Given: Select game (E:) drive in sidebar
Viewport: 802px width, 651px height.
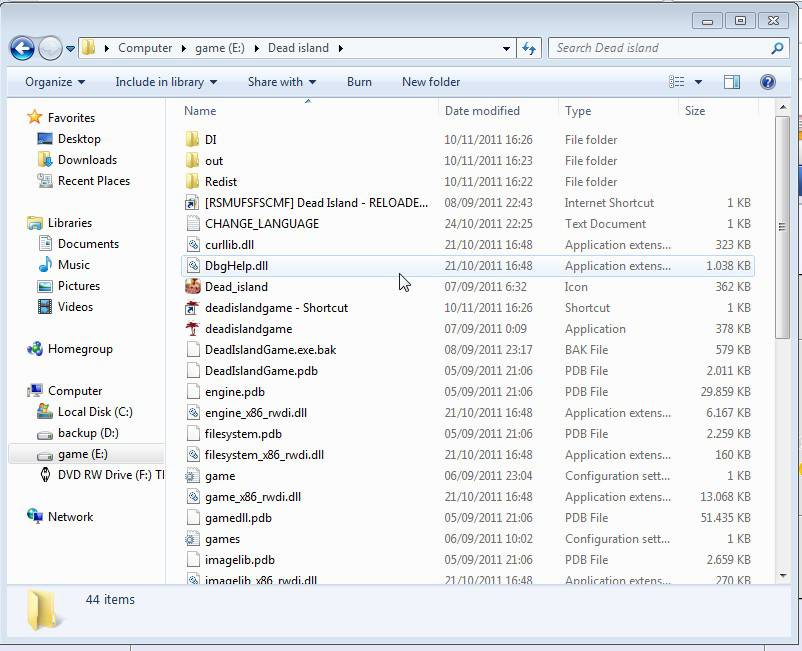Looking at the screenshot, I should click(x=86, y=454).
